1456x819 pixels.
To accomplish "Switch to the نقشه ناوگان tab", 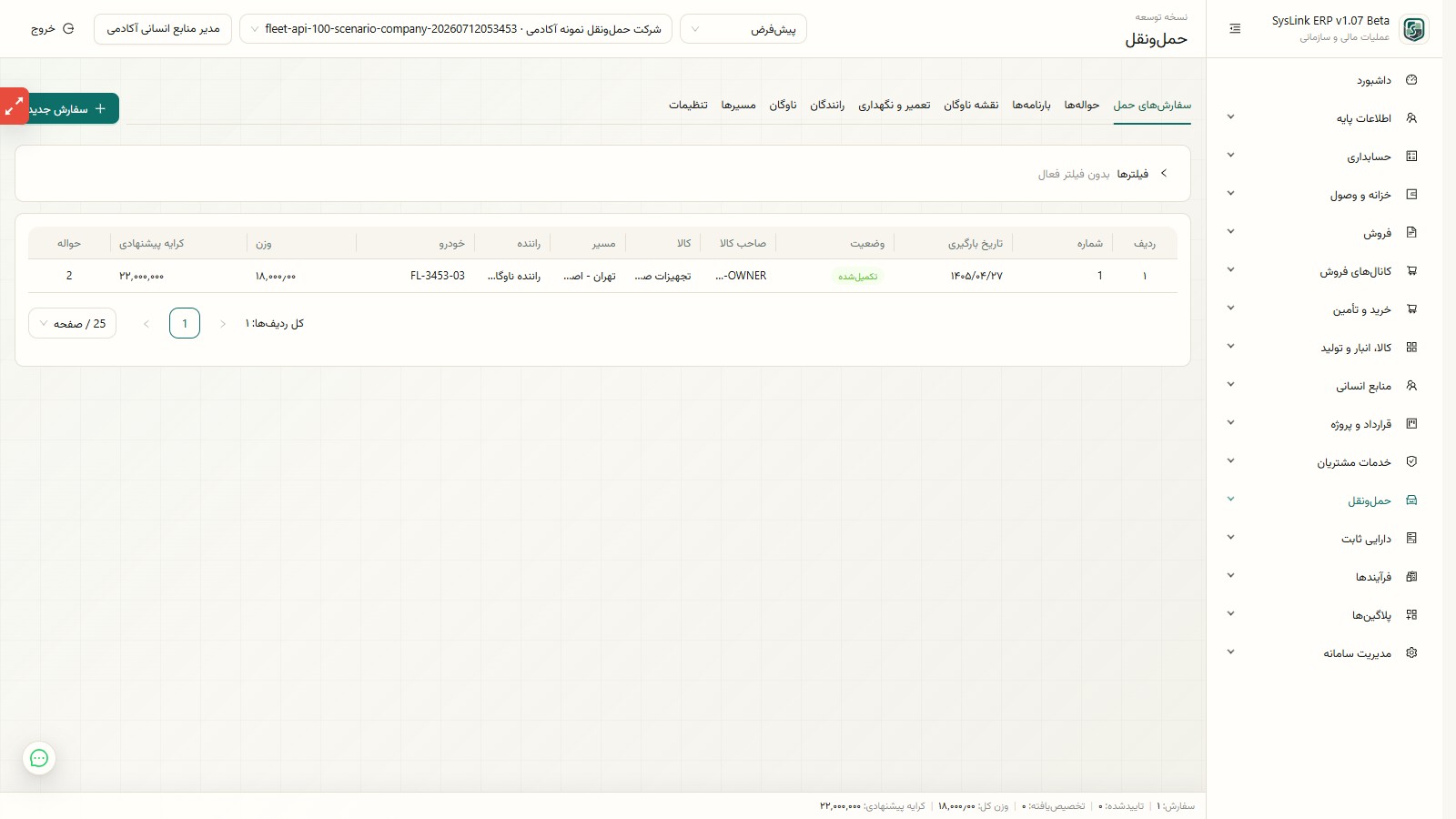I will coord(971,106).
